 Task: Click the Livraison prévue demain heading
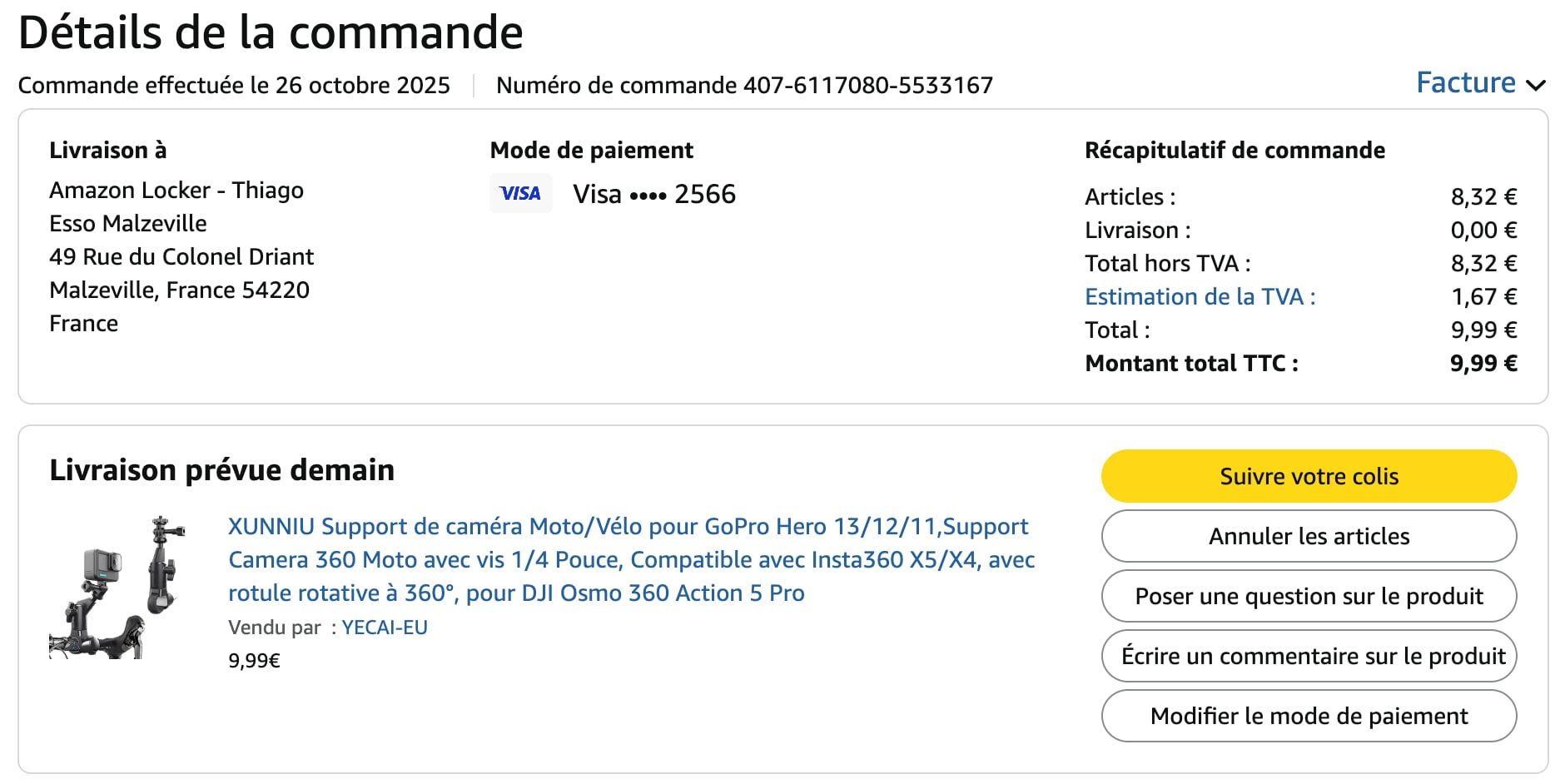221,470
